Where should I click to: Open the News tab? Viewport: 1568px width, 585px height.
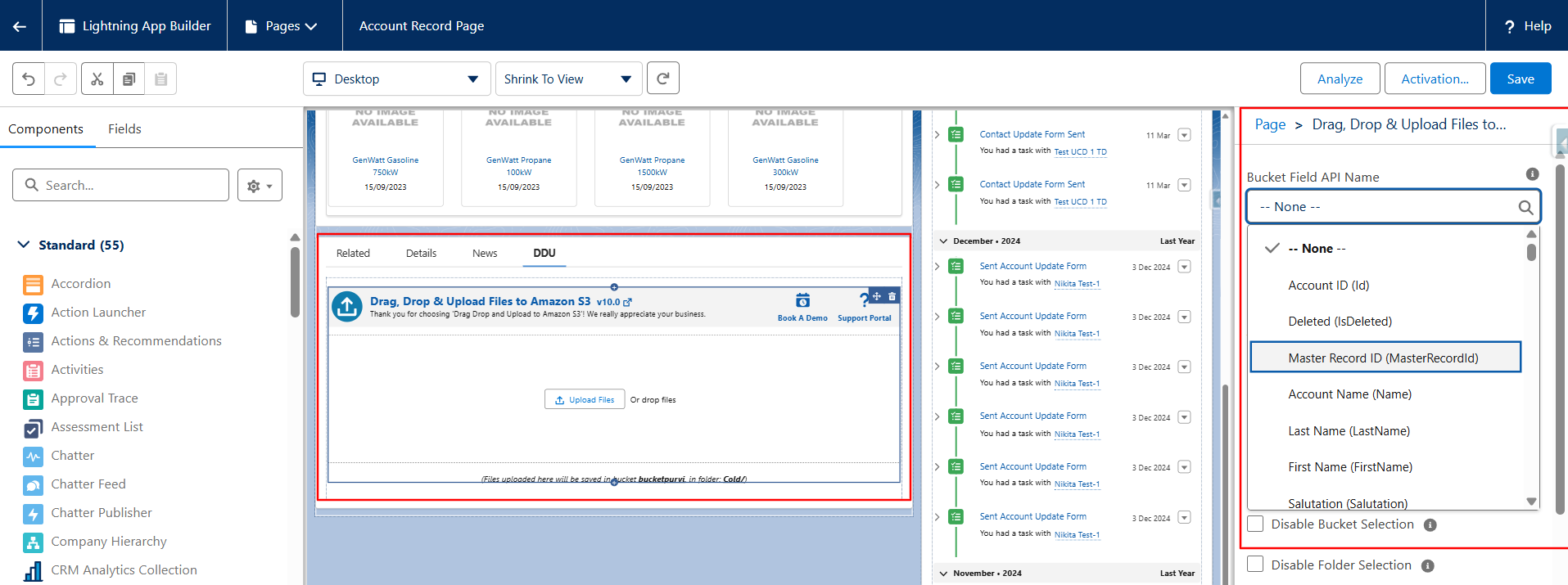(485, 254)
